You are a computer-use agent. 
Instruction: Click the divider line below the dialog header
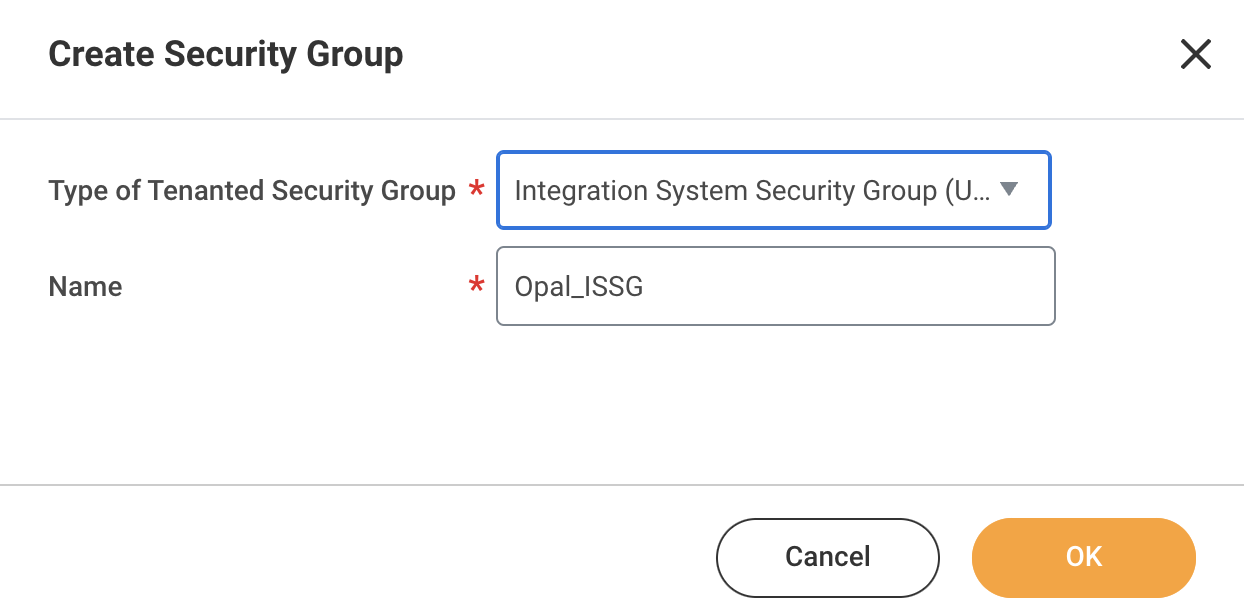622,119
